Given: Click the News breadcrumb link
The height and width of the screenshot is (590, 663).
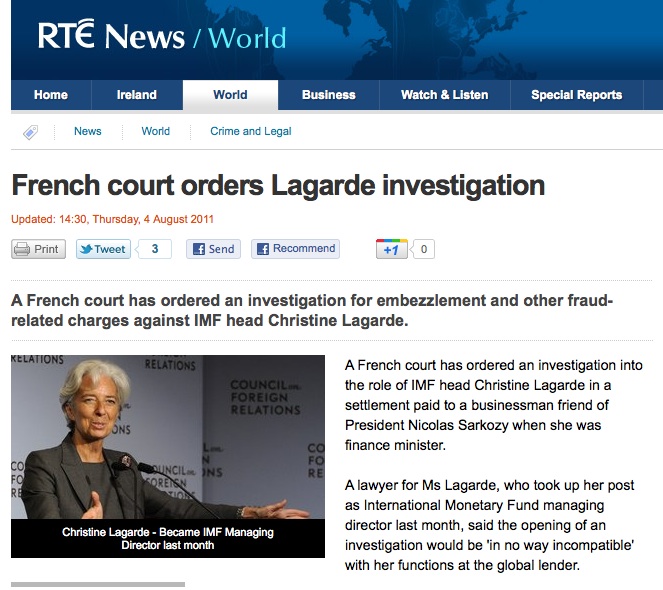Looking at the screenshot, I should [x=88, y=131].
